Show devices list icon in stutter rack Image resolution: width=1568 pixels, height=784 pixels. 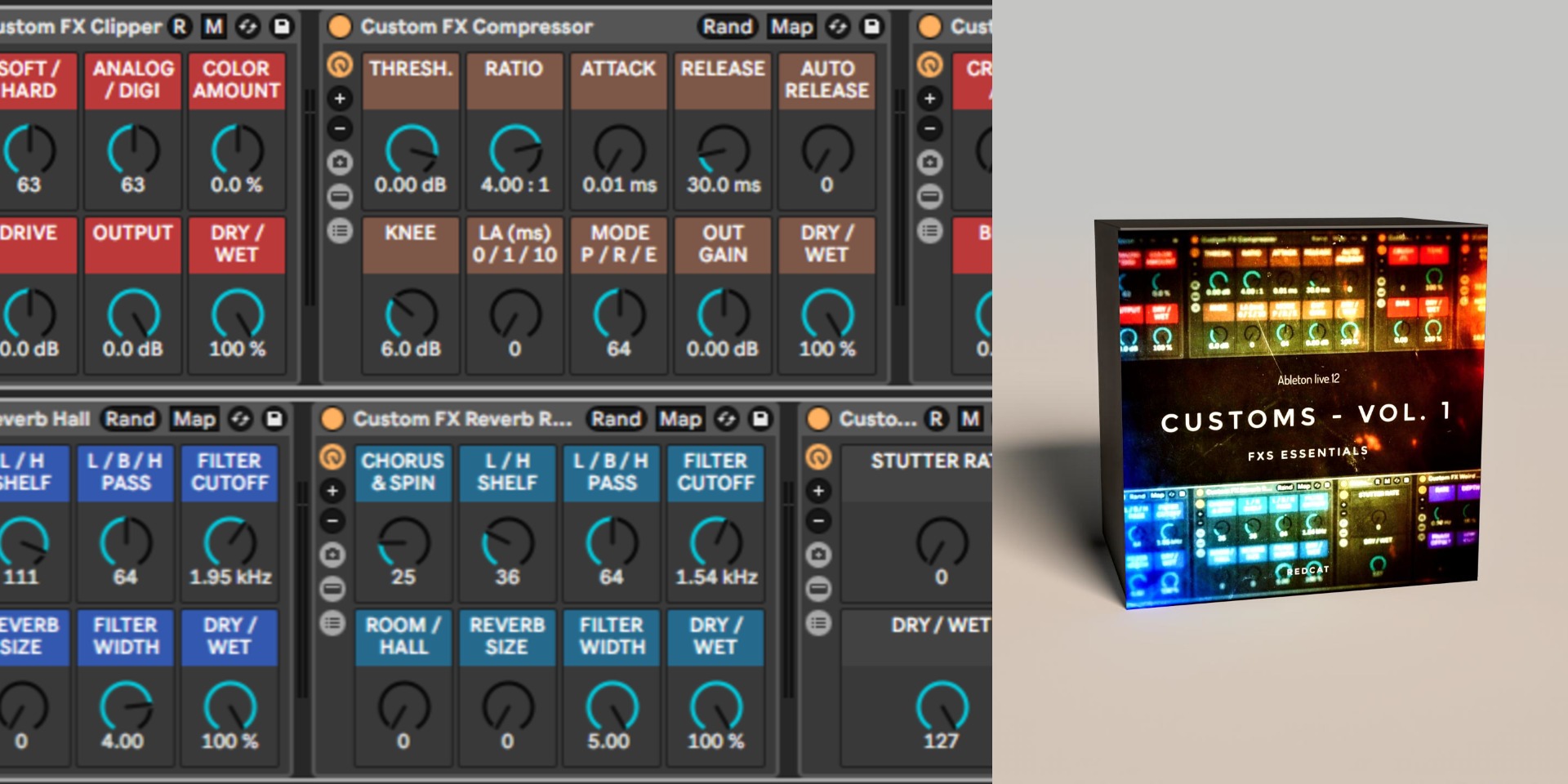818,623
